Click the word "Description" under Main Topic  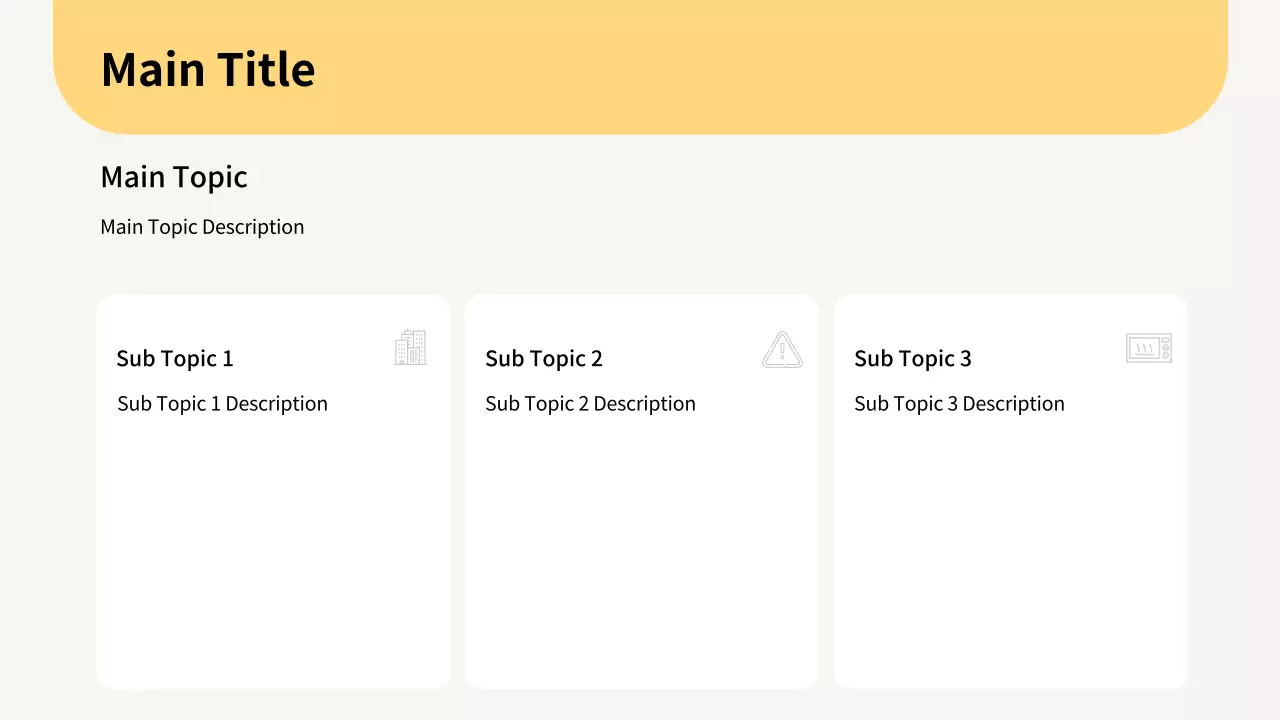253,227
